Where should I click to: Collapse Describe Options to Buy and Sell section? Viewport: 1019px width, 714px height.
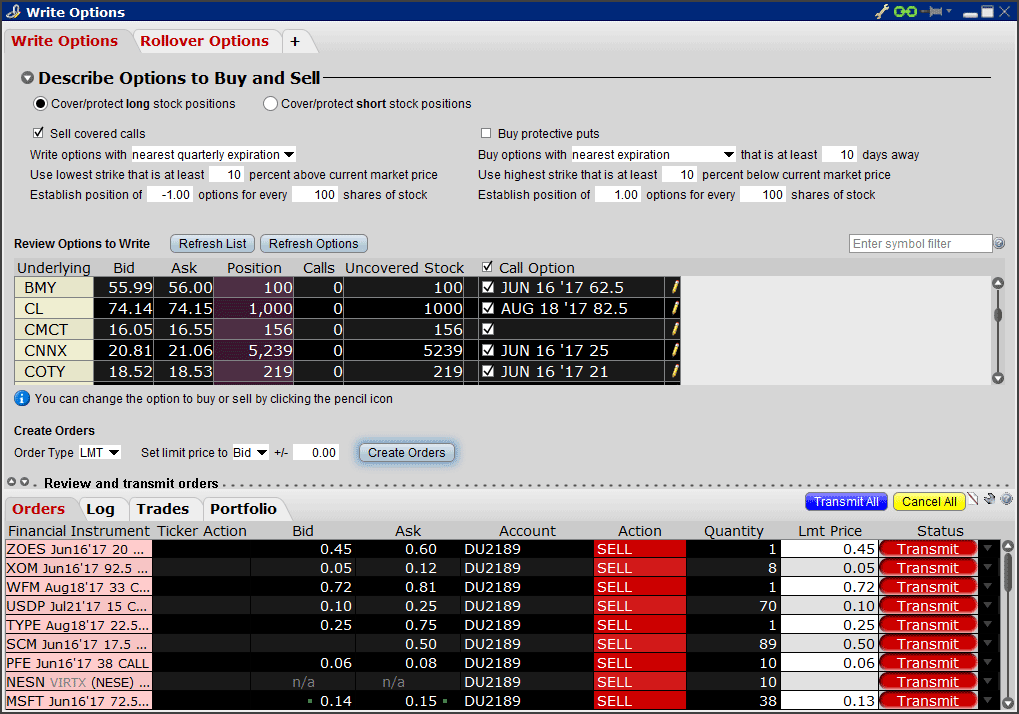27,78
